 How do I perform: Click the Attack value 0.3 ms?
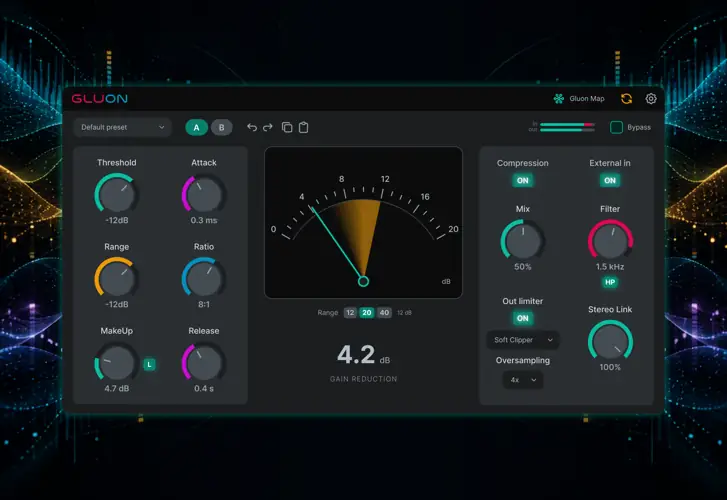[x=204, y=220]
